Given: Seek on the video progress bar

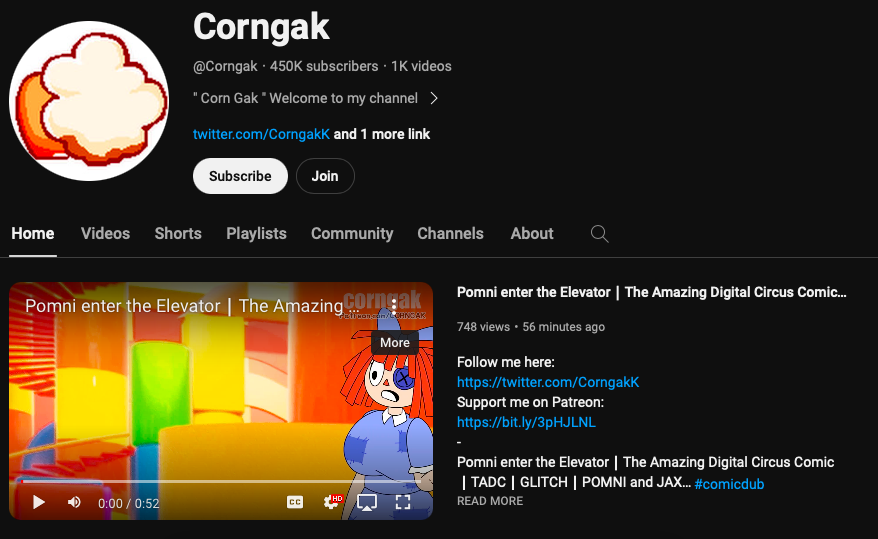Looking at the screenshot, I should [x=221, y=481].
